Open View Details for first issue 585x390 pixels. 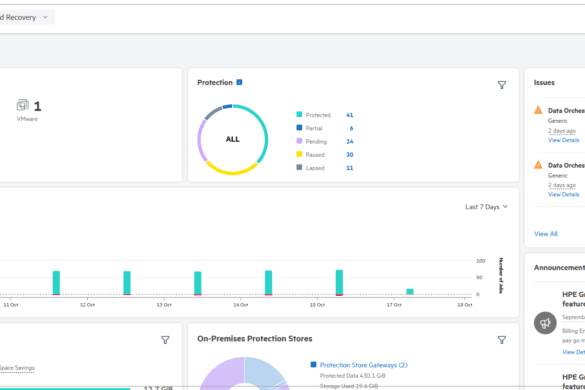(x=563, y=140)
